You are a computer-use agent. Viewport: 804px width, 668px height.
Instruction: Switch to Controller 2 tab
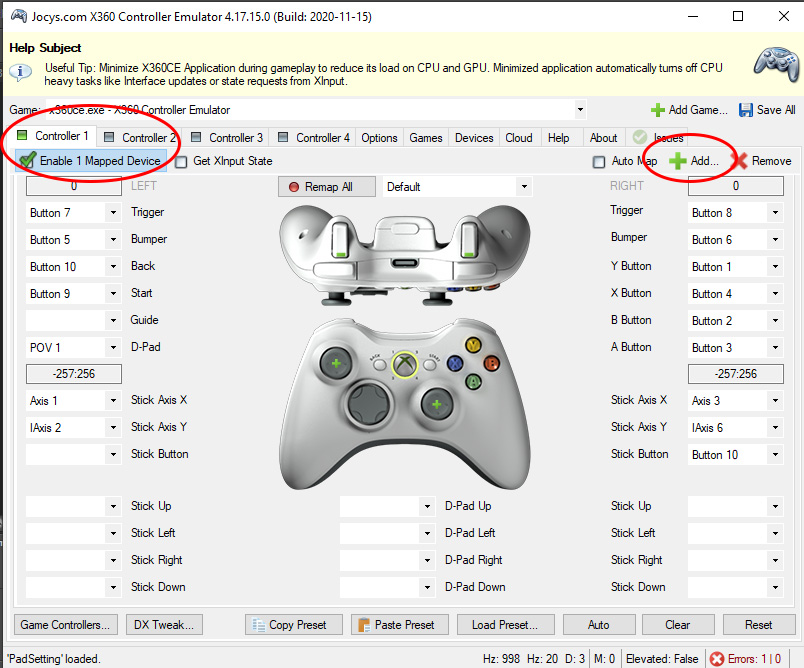click(x=140, y=137)
